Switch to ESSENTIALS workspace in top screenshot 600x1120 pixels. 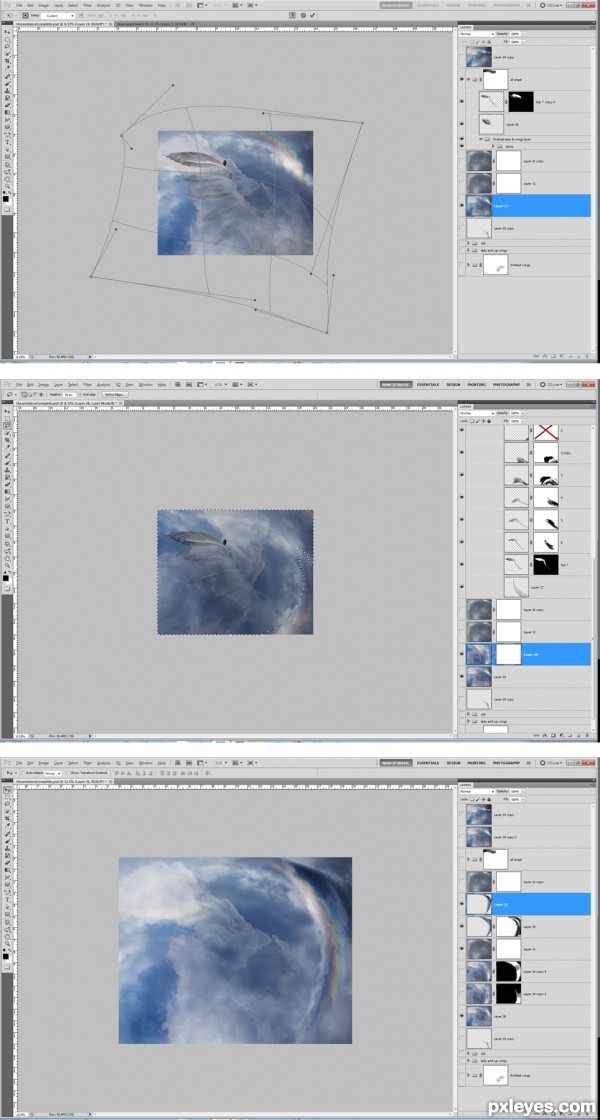pyautogui.click(x=429, y=5)
